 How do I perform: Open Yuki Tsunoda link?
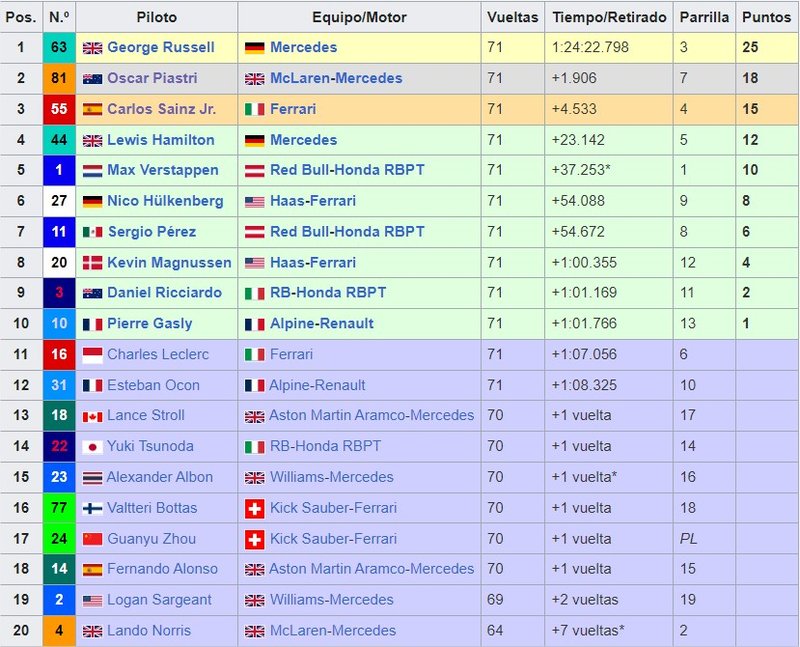point(151,446)
